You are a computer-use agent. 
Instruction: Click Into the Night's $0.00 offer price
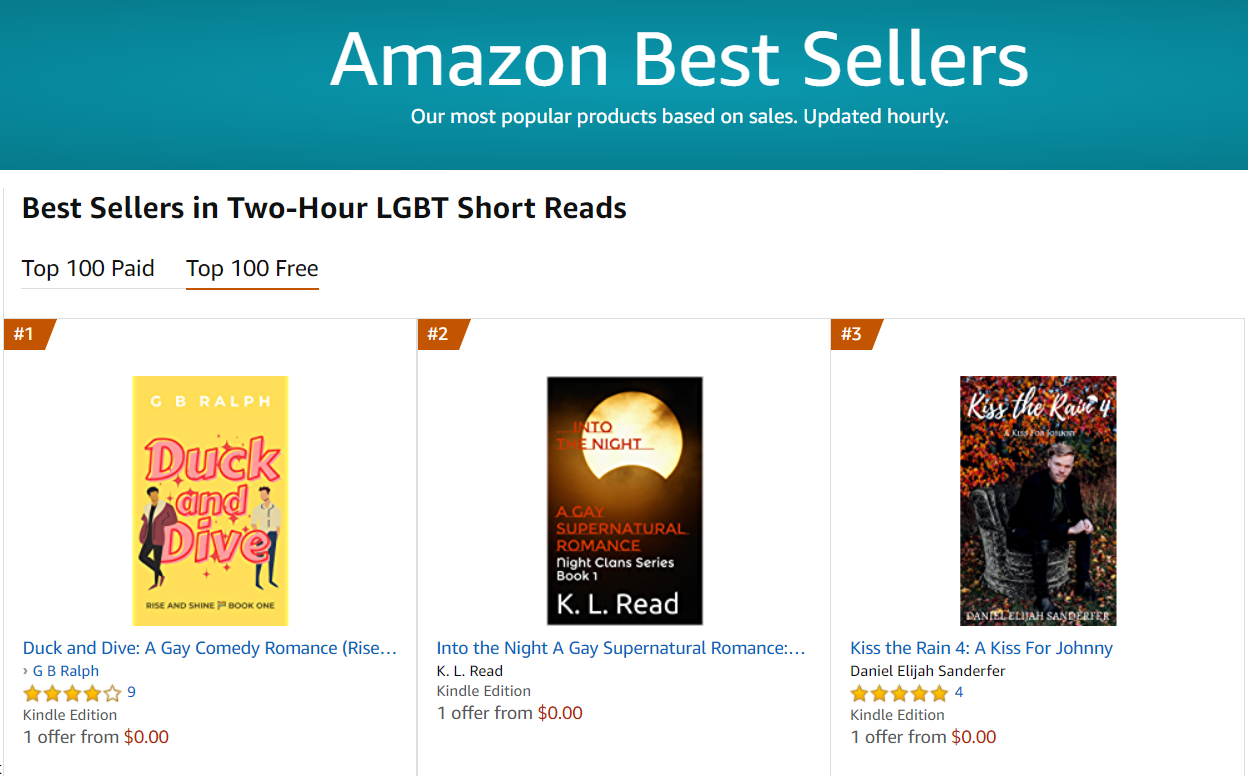[560, 713]
